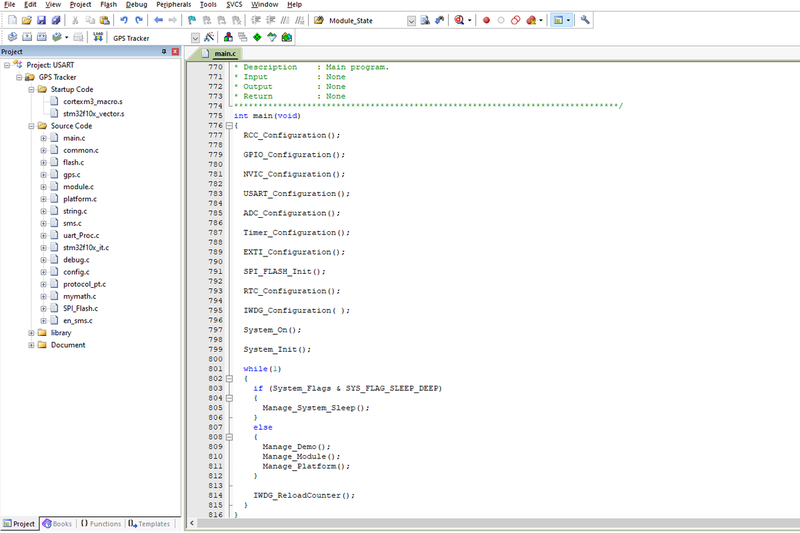This screenshot has width=800, height=533.
Task: Start the debug session with the magnifier icon
Action: coord(459,20)
